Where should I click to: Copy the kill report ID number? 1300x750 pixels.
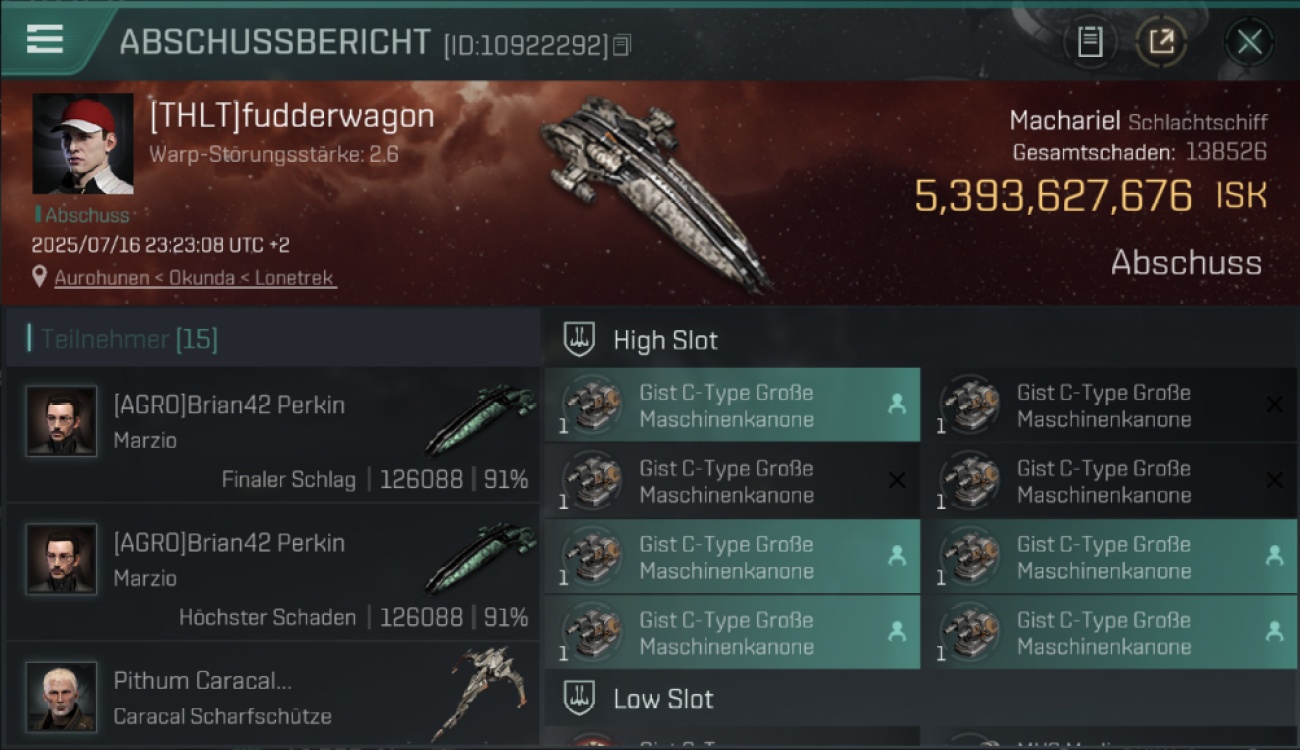click(x=622, y=45)
